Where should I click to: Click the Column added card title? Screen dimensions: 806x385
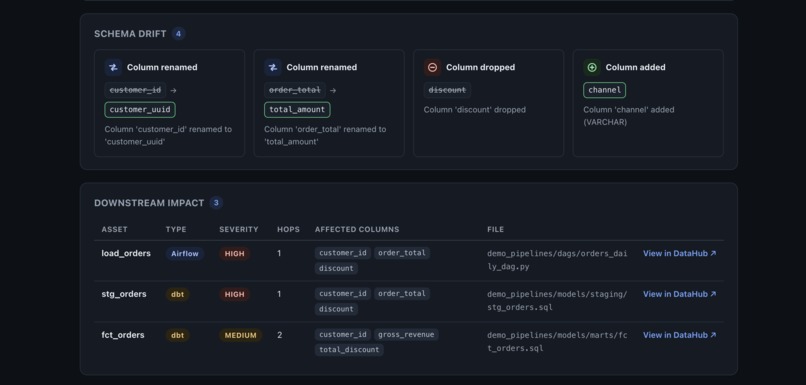(635, 67)
